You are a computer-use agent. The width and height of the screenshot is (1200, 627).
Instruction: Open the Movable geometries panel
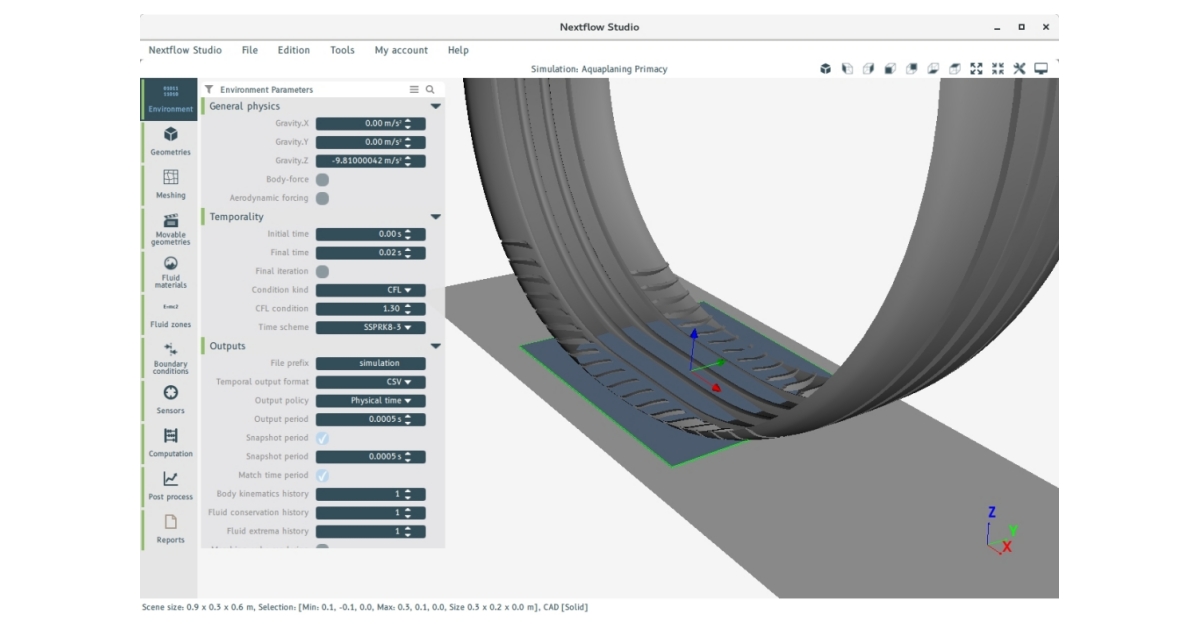click(169, 228)
